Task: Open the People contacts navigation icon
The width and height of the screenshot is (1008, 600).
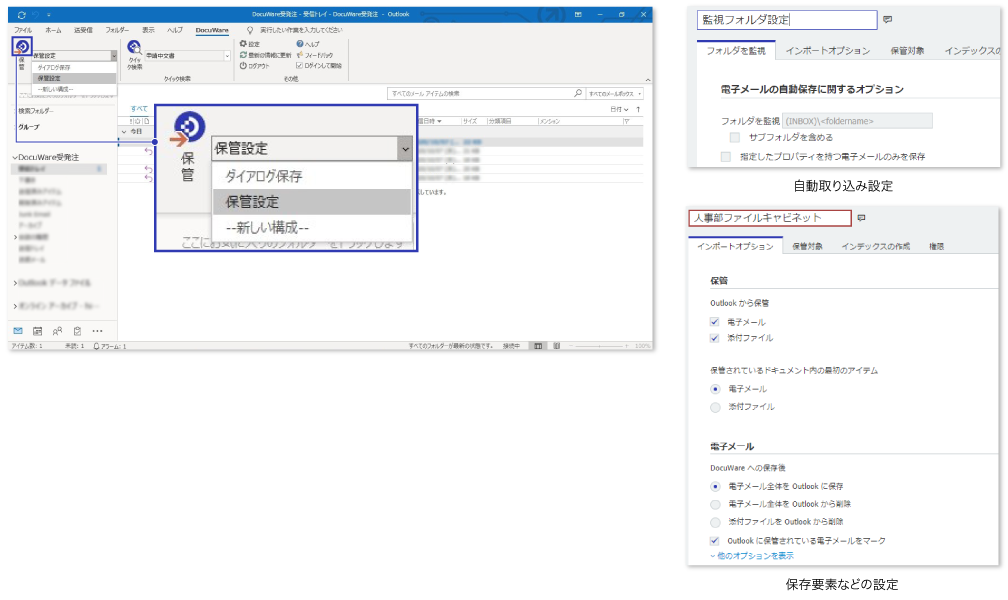Action: coord(57,330)
